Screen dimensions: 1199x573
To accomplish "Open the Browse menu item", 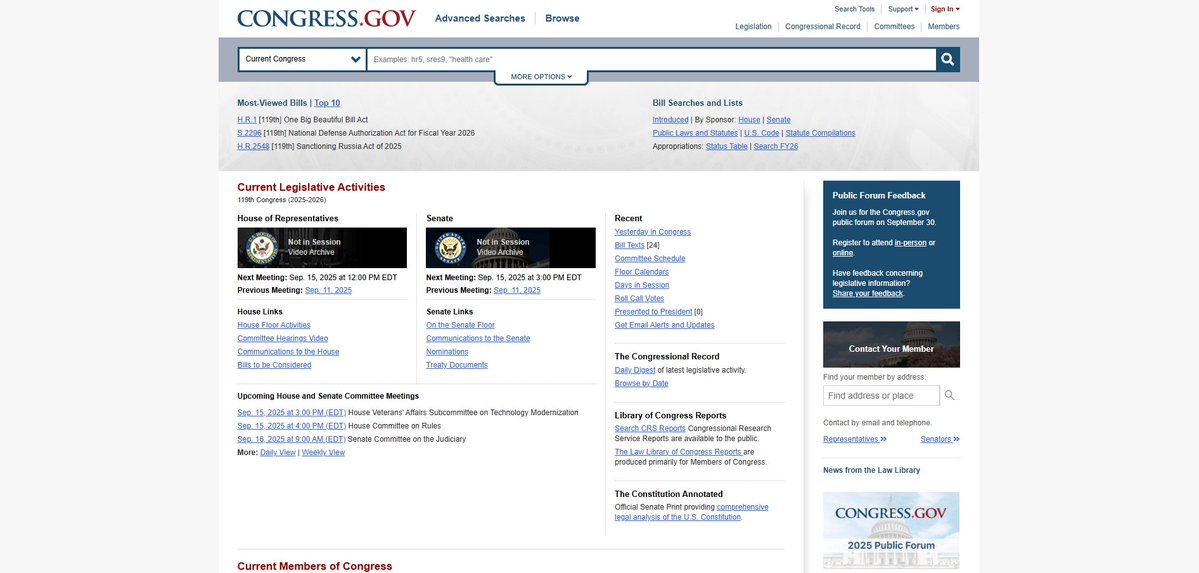I will coord(562,18).
